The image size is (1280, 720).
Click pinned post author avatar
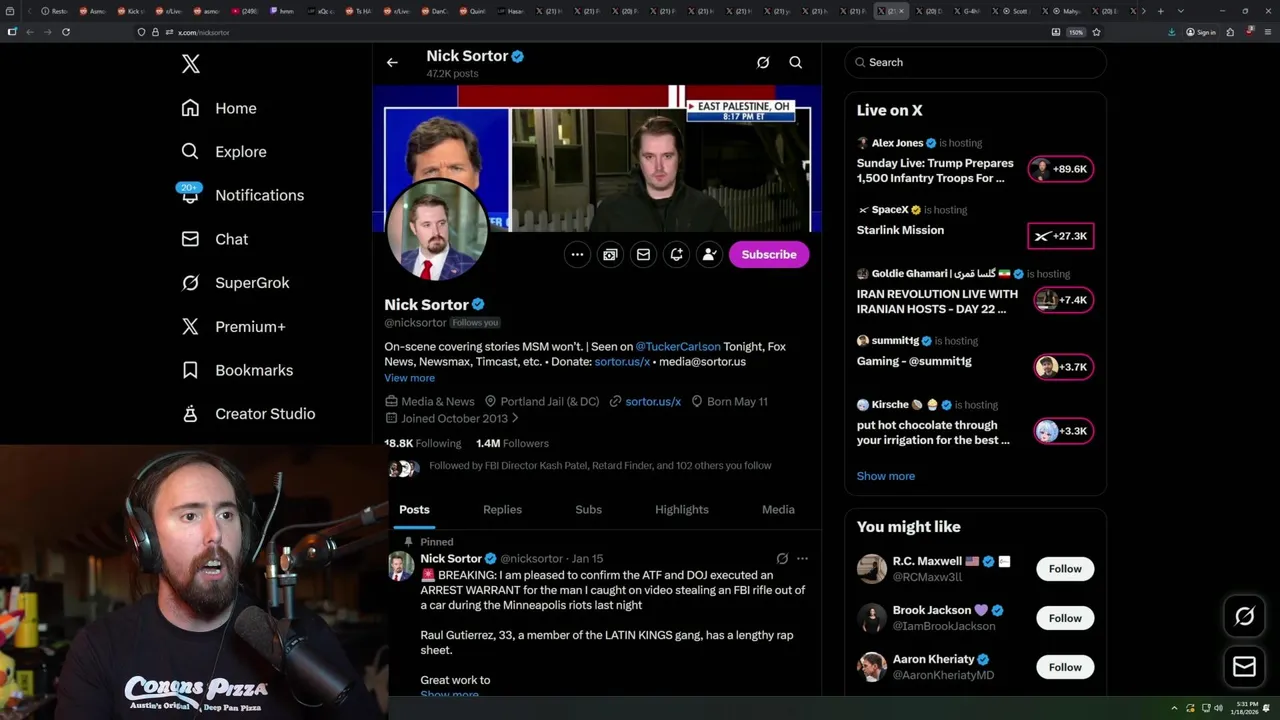pos(401,566)
